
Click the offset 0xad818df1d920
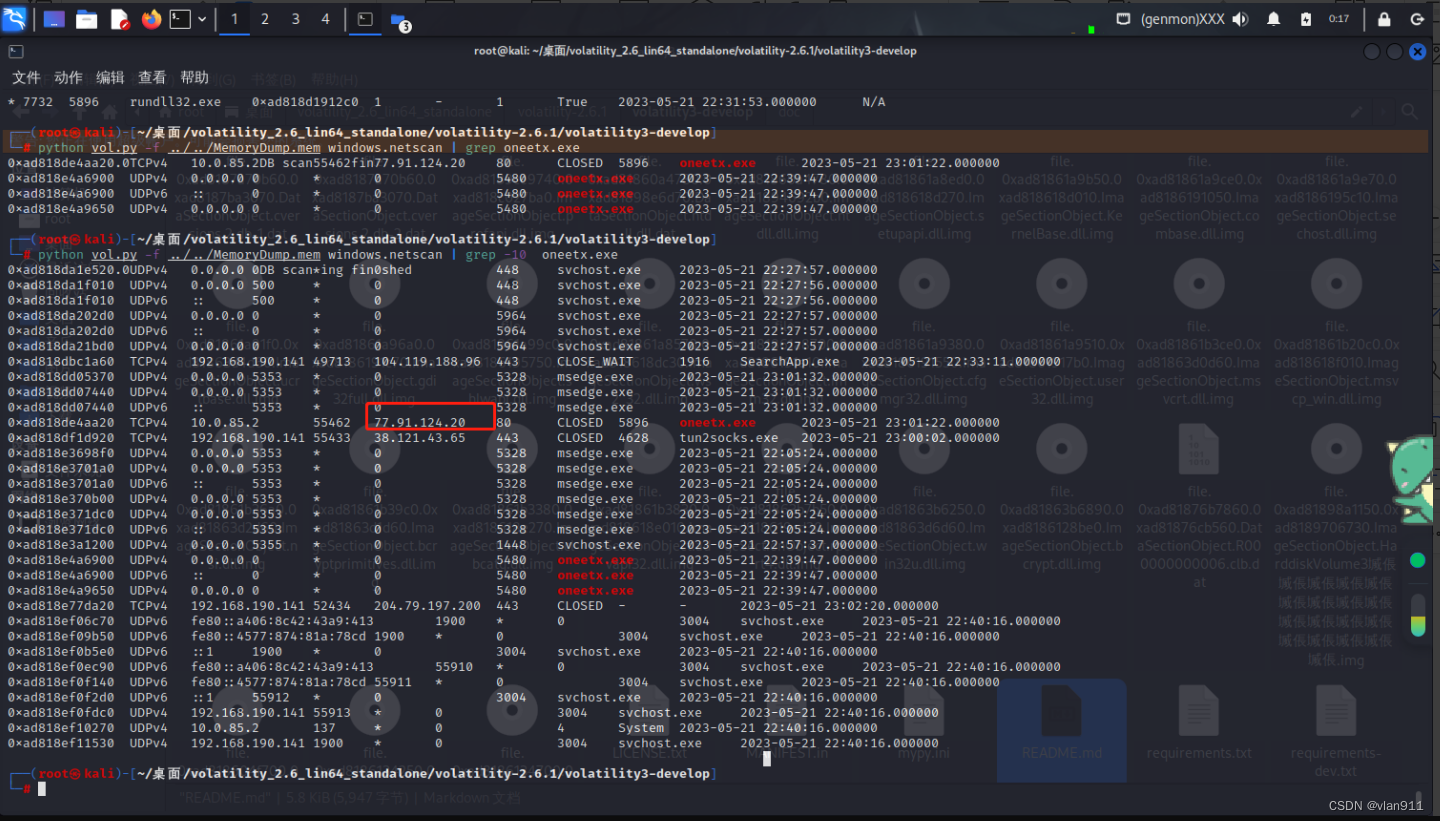coord(61,438)
